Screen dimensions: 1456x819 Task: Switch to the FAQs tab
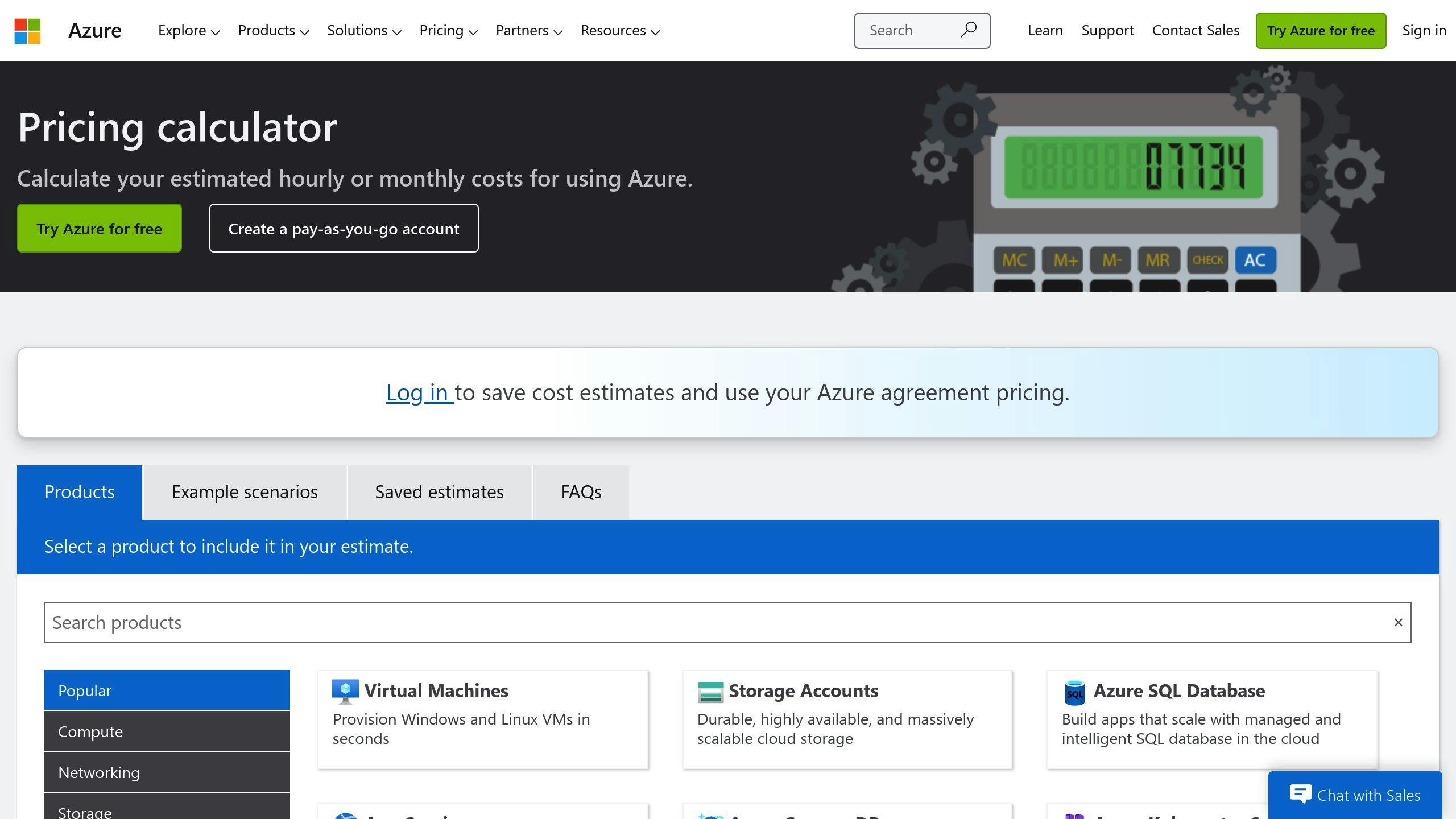point(581,491)
